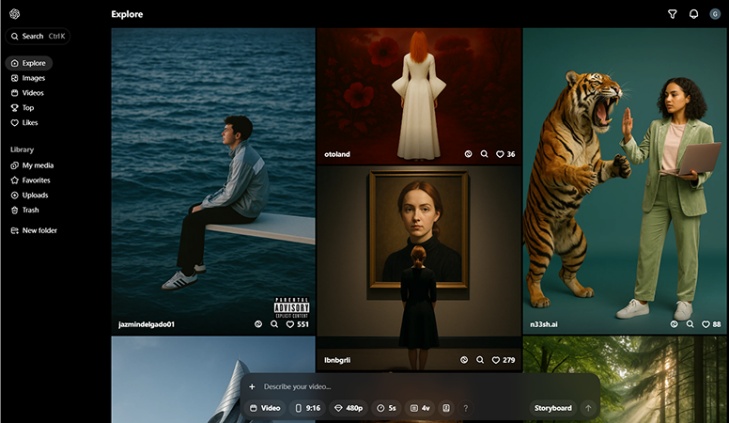Open the notifications bell
This screenshot has width=729, height=423.
(x=694, y=14)
